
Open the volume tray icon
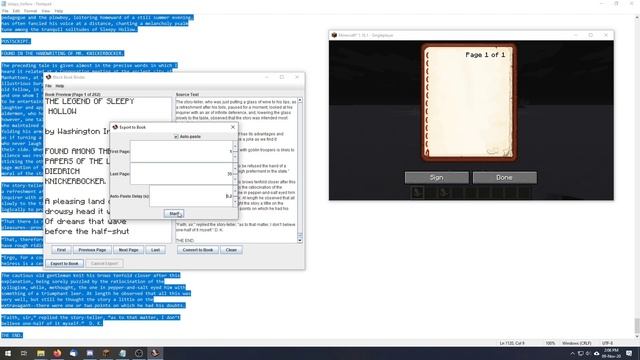588,353
